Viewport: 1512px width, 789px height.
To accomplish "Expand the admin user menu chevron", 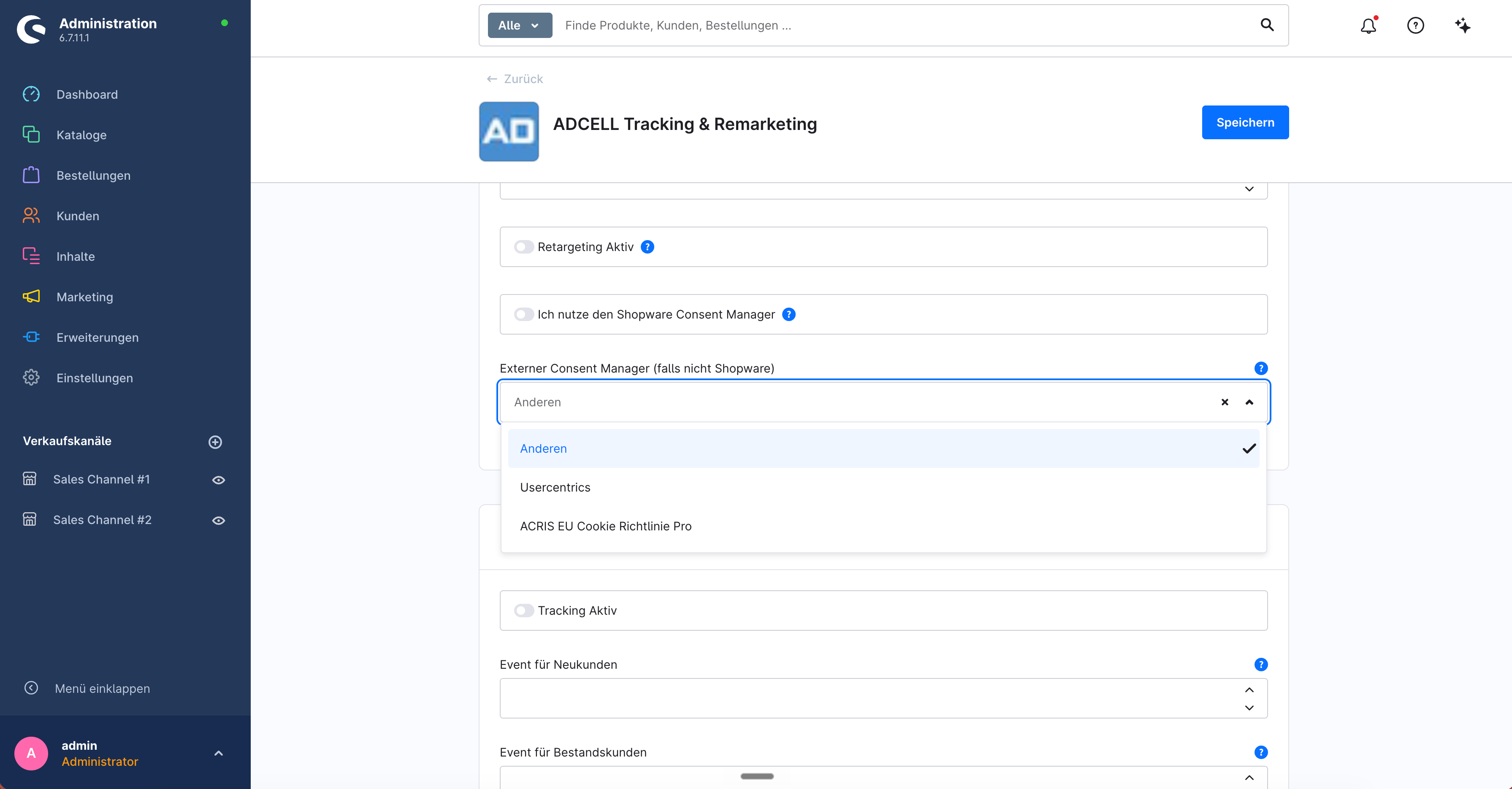I will click(x=218, y=753).
